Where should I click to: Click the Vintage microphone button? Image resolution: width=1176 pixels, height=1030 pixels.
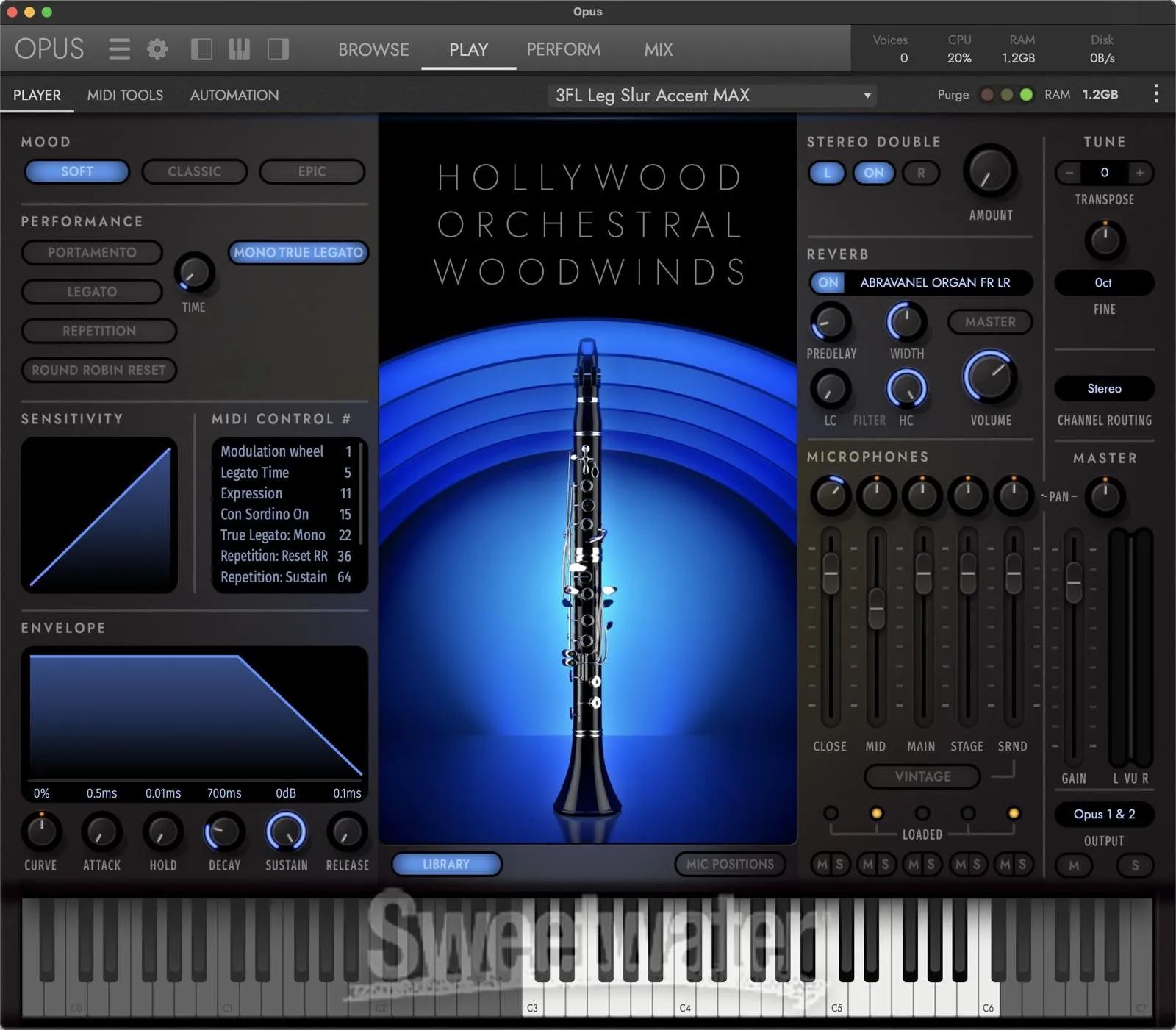pyautogui.click(x=922, y=776)
